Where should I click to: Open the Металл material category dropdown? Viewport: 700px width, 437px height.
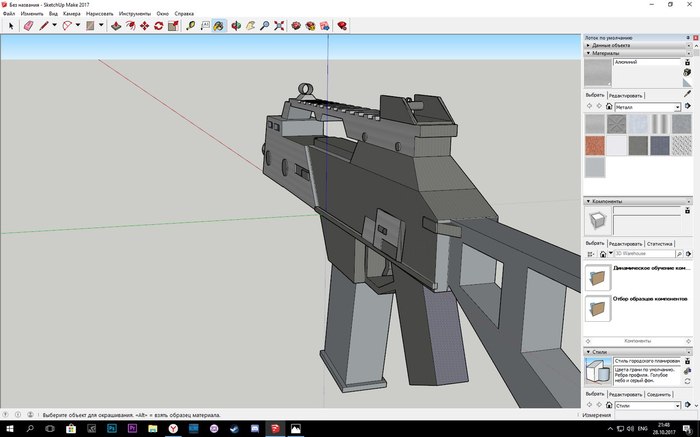point(677,106)
